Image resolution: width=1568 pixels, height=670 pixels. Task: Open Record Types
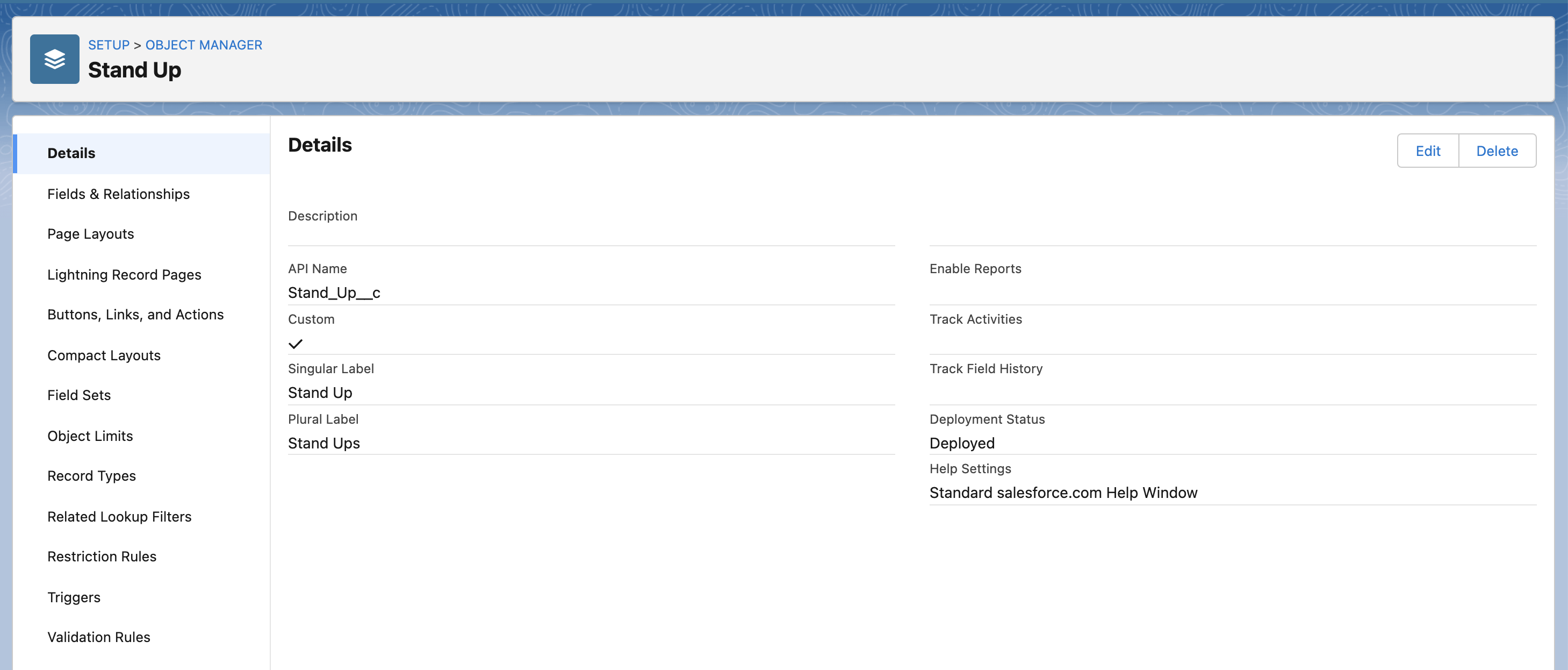(x=91, y=476)
